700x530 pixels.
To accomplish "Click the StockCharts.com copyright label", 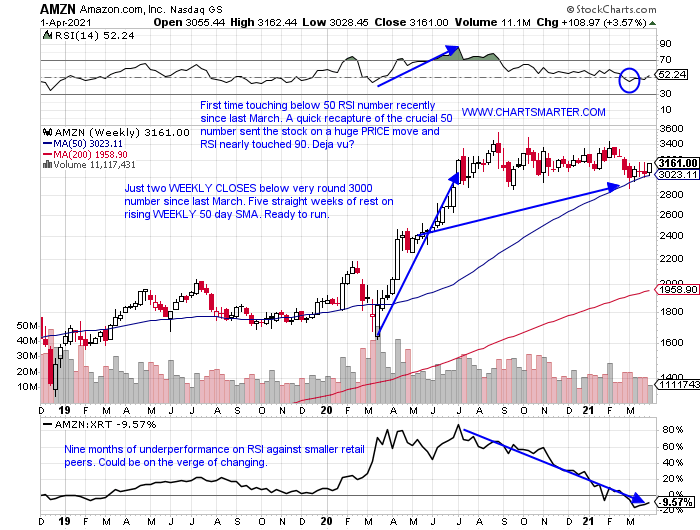I will 611,9.
